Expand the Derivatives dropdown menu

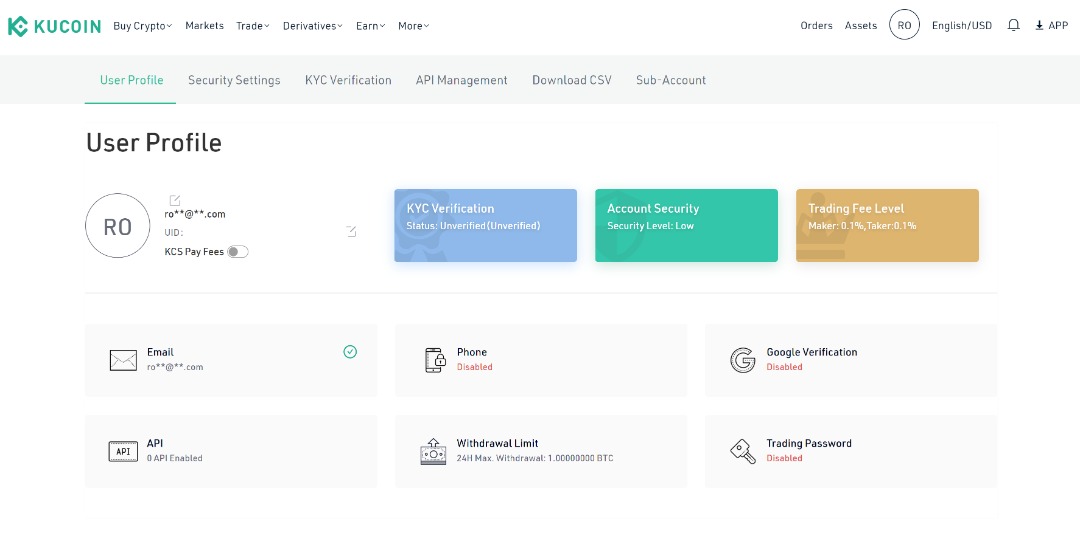(312, 26)
